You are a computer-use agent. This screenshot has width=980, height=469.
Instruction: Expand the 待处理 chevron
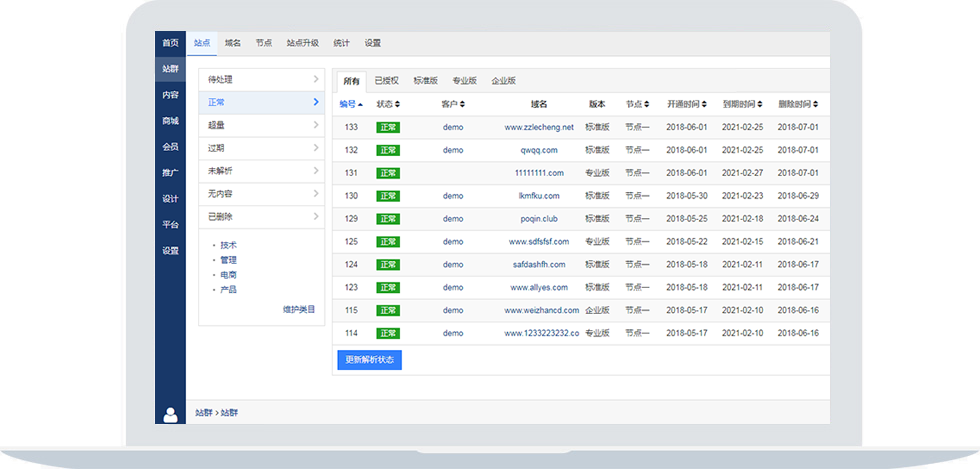coord(316,79)
